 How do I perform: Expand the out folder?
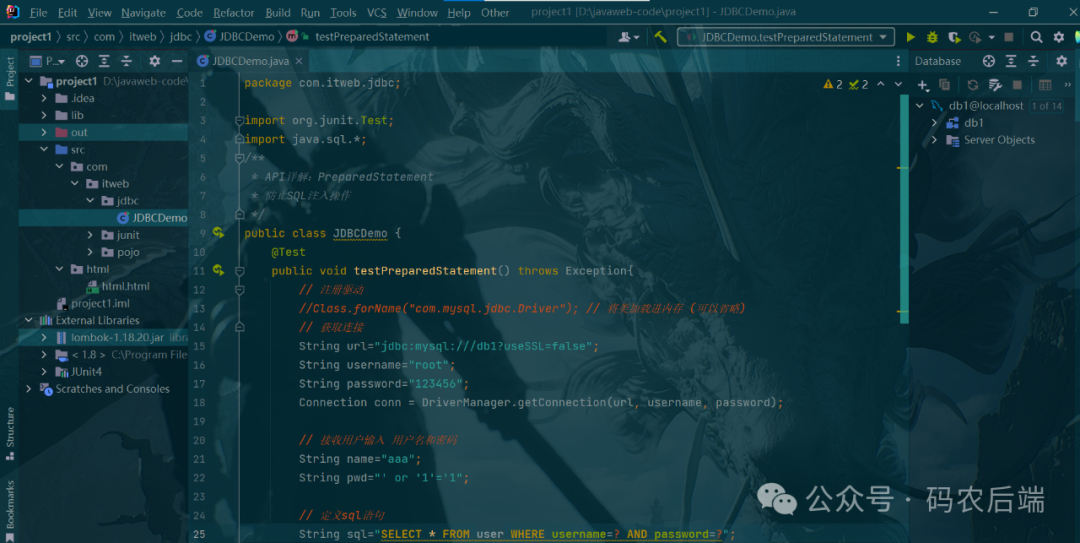tap(44, 132)
